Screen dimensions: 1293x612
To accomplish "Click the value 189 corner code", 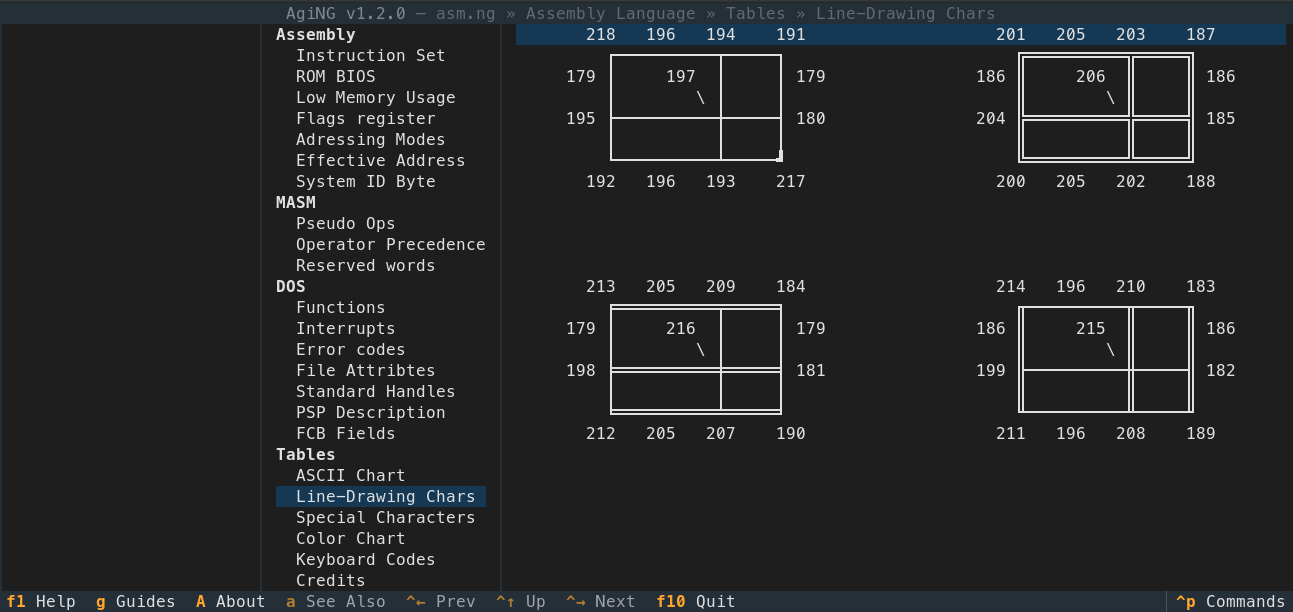I will 1201,434.
